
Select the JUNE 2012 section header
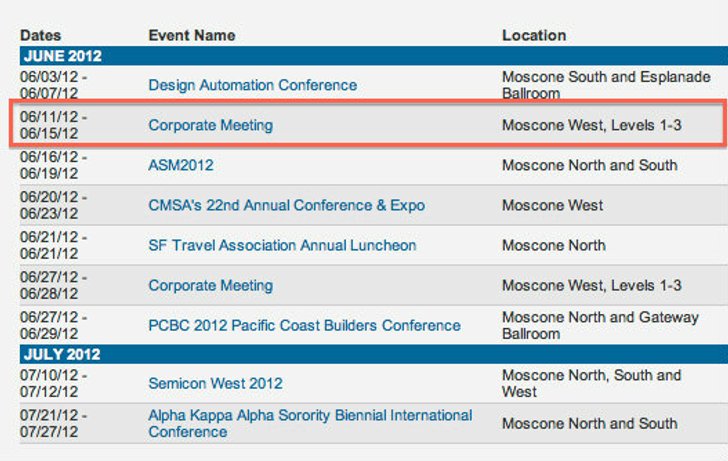pos(61,56)
